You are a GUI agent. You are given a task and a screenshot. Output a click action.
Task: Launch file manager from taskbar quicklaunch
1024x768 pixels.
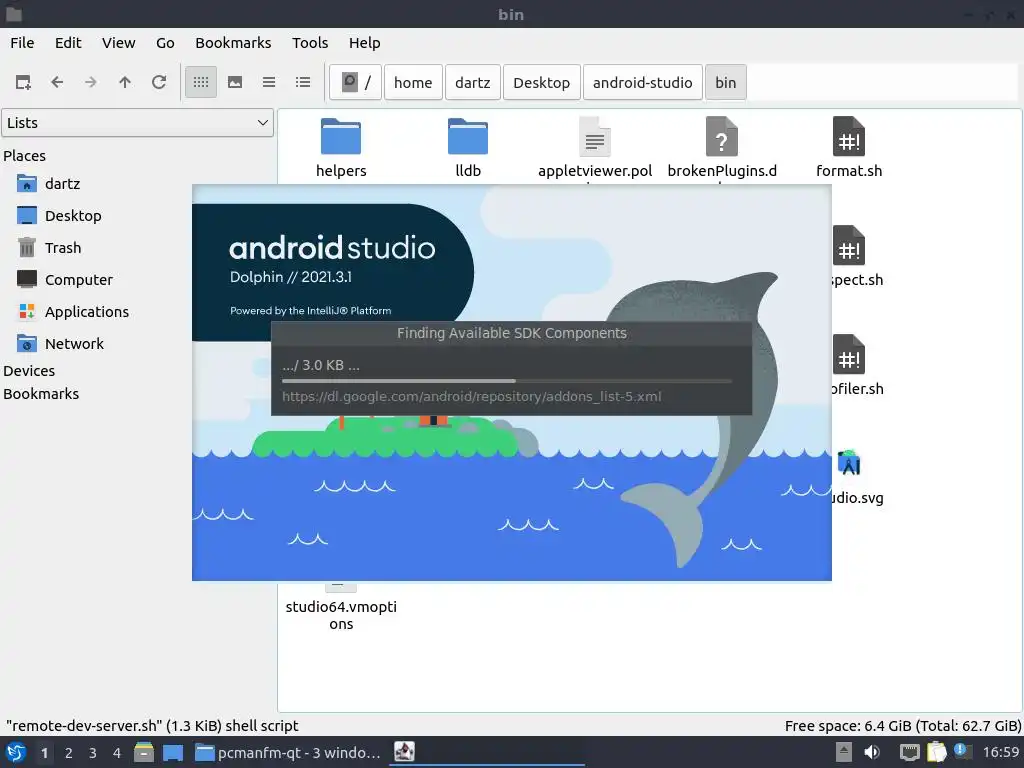[144, 752]
